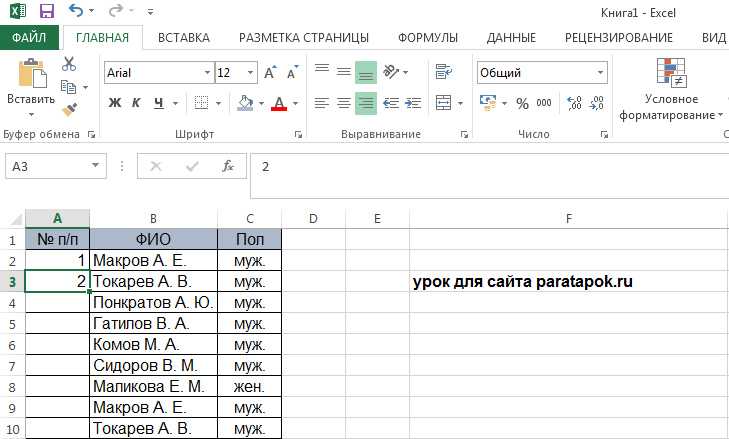The image size is (729, 439).
Task: Open the Arial font name dropdown
Action: pos(207,73)
